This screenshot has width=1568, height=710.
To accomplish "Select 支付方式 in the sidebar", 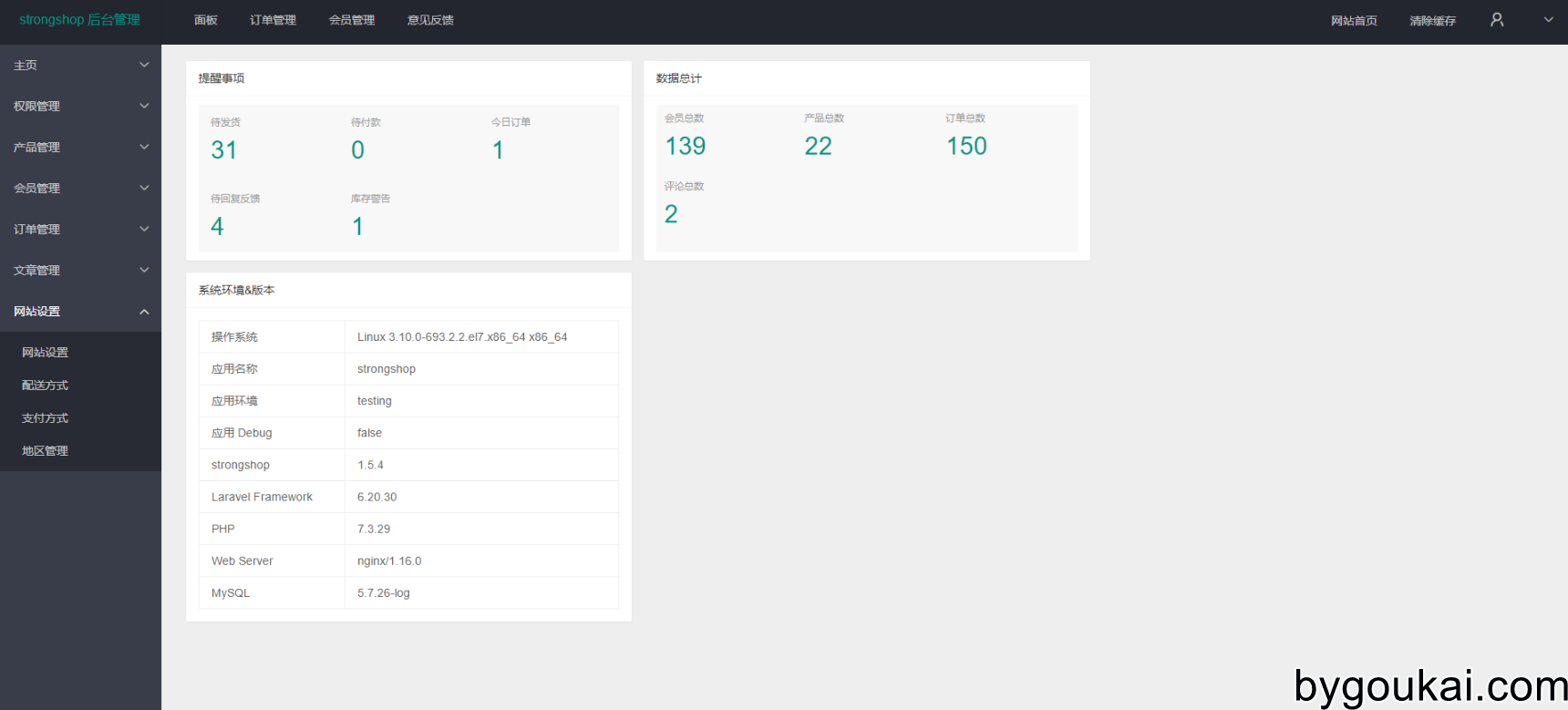I will (x=46, y=418).
